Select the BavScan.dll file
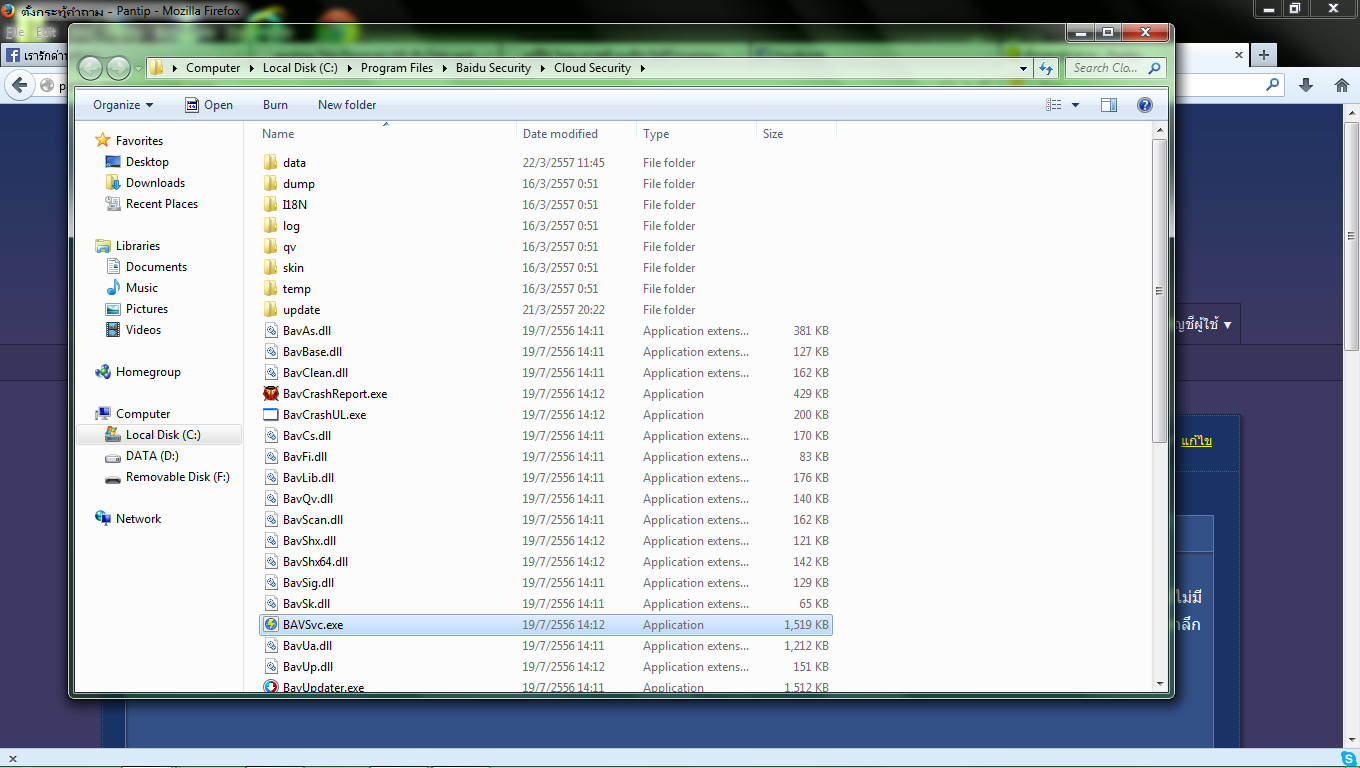This screenshot has height=768, width=1360. (x=313, y=520)
